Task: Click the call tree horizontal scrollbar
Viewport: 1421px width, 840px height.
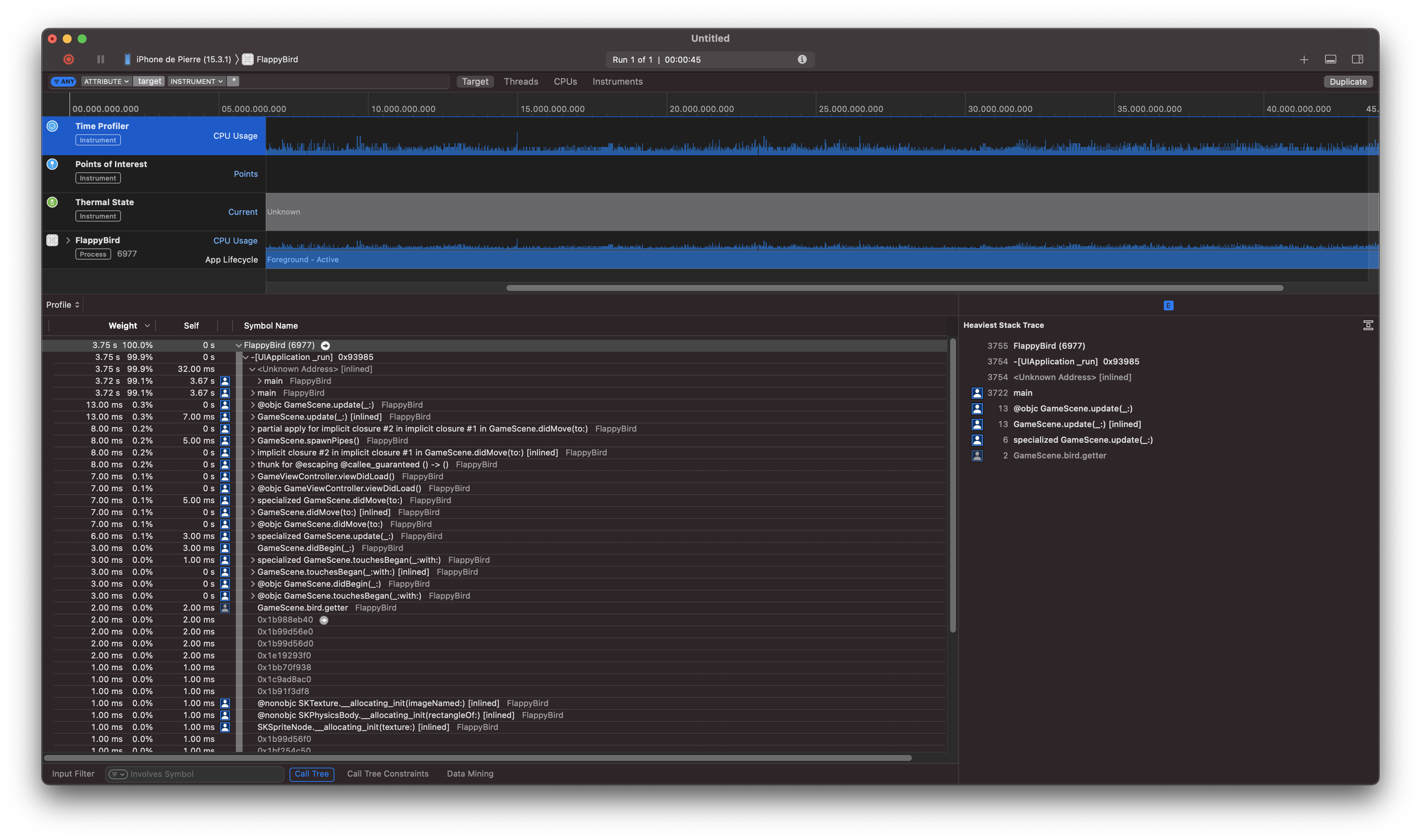Action: 477,758
